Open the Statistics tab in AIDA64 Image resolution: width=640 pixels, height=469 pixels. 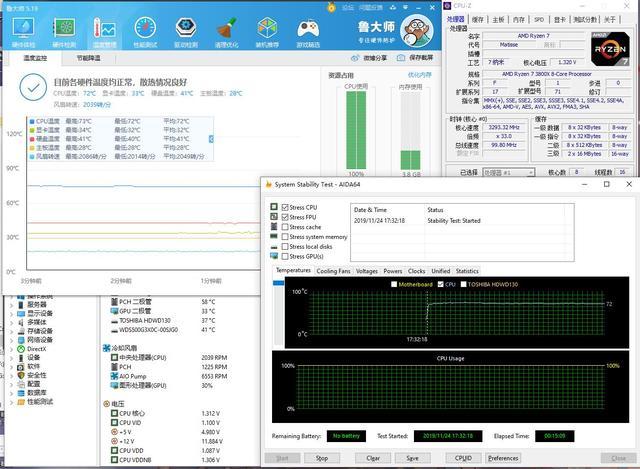point(467,271)
